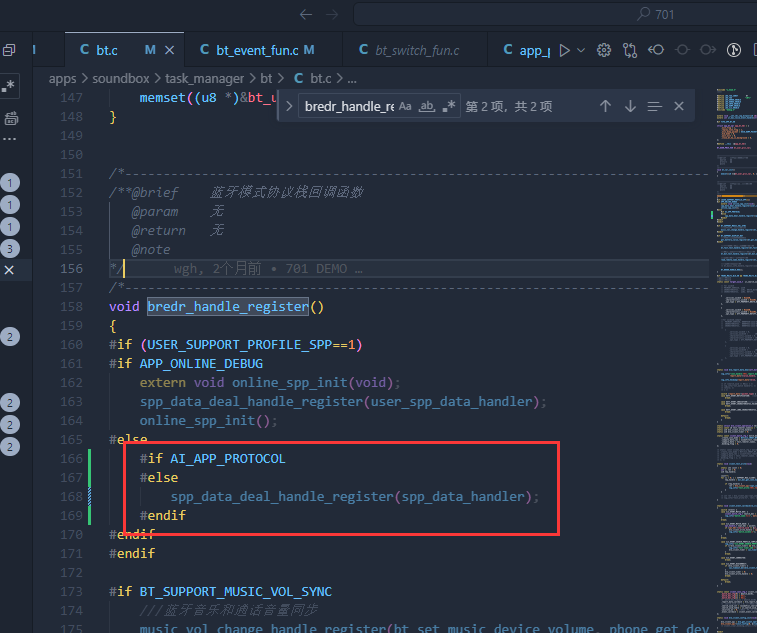Click the minimap code overview on the right
The height and width of the screenshot is (633, 757).
tap(736, 360)
